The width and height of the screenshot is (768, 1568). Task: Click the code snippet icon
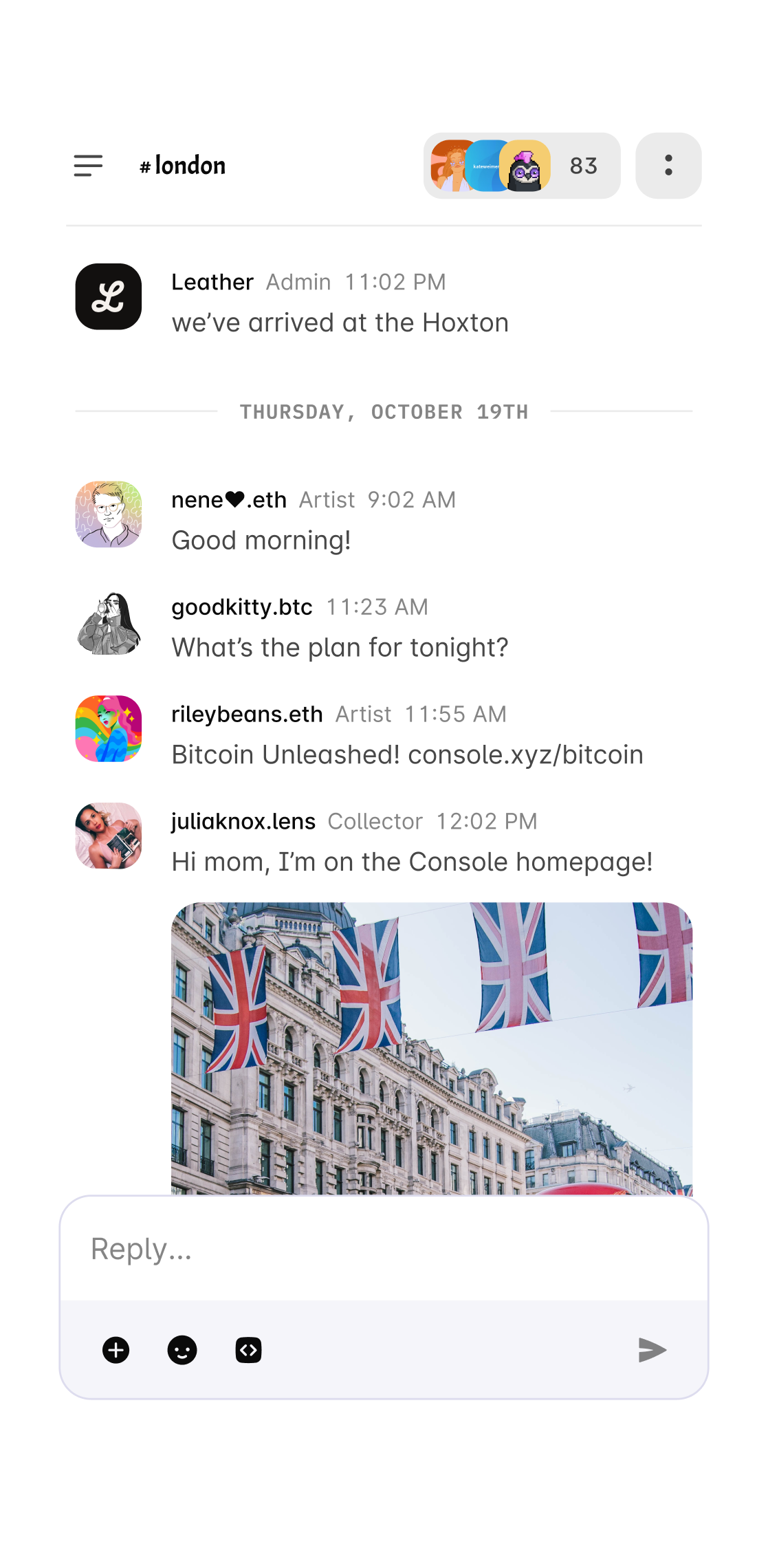coord(248,1350)
